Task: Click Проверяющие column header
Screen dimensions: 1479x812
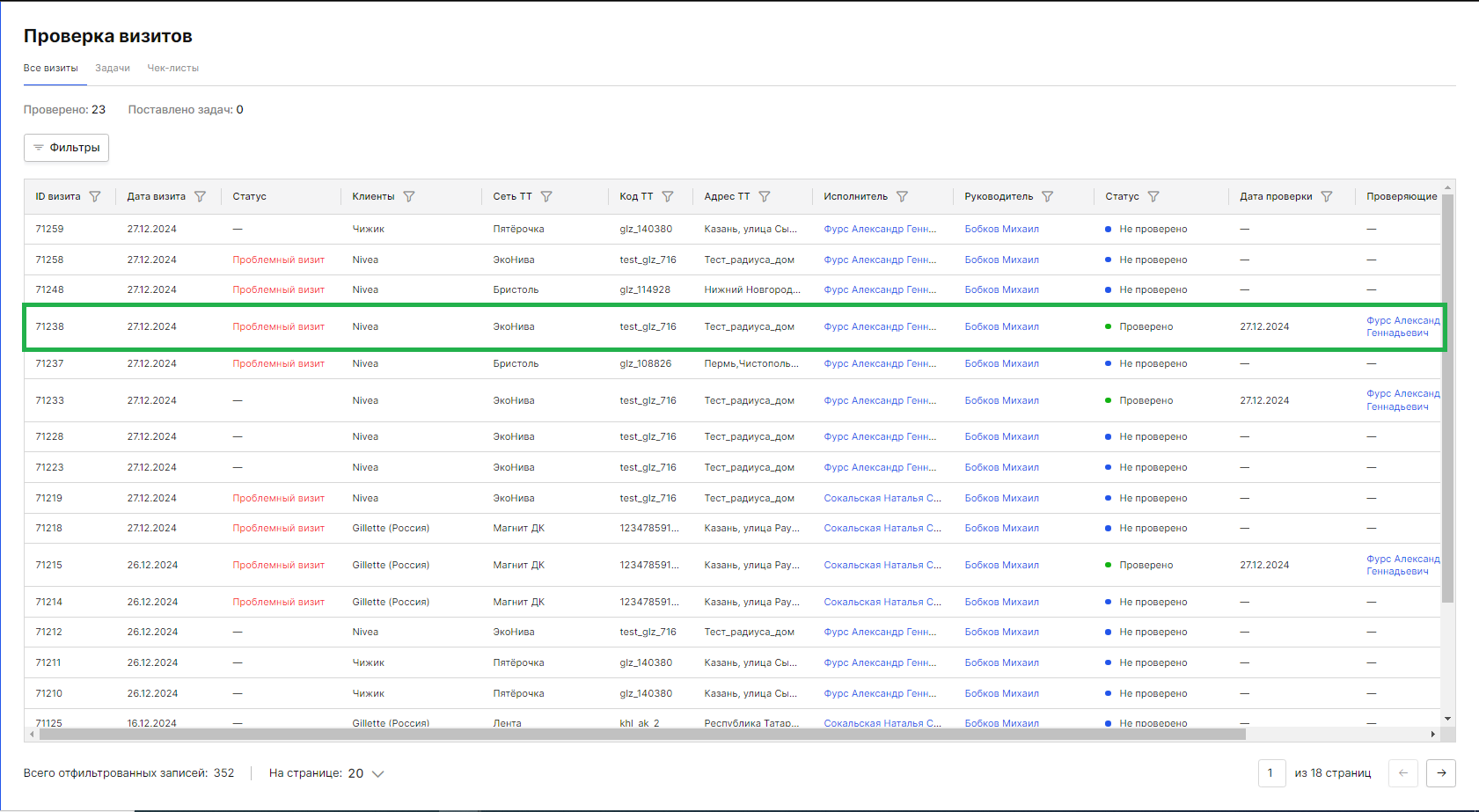Action: [1402, 196]
